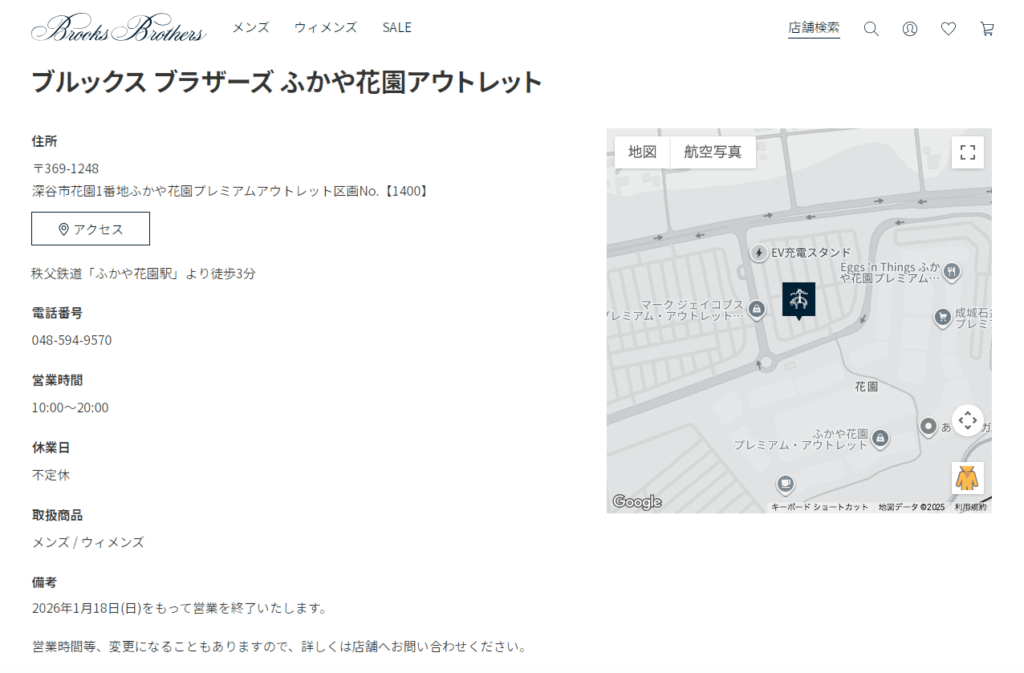
Task: Open the SALE menu
Action: click(x=396, y=28)
